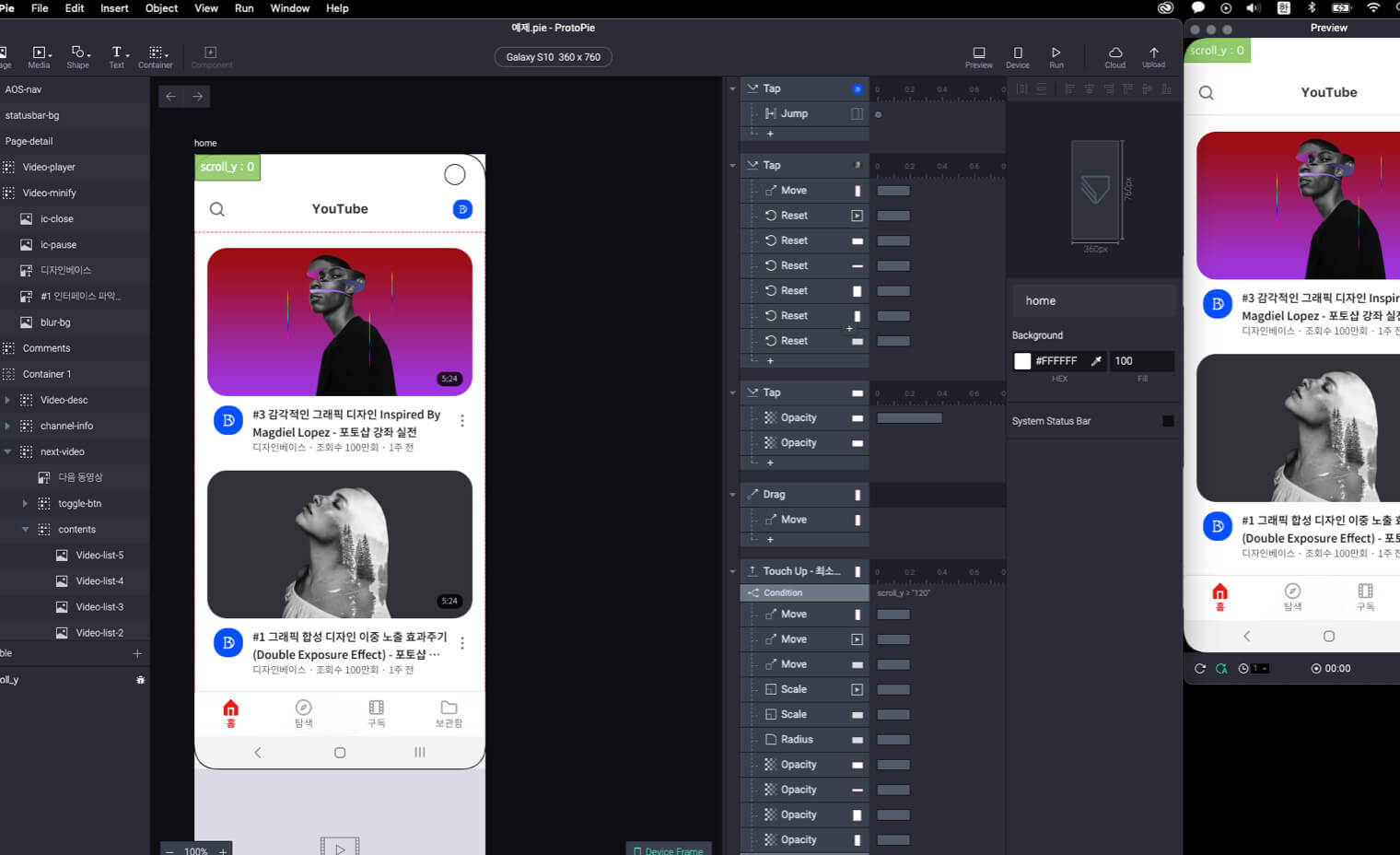
Task: Open the Window menu
Action: click(x=289, y=8)
